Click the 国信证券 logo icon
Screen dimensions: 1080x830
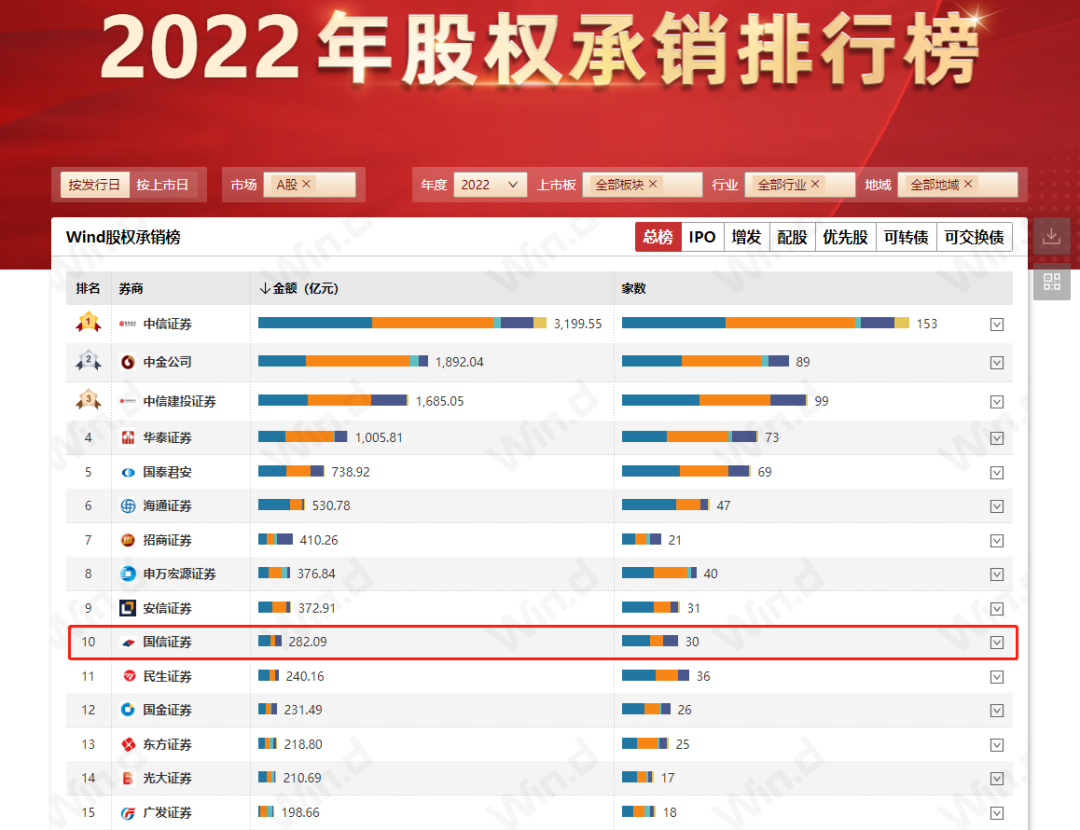[x=127, y=642]
